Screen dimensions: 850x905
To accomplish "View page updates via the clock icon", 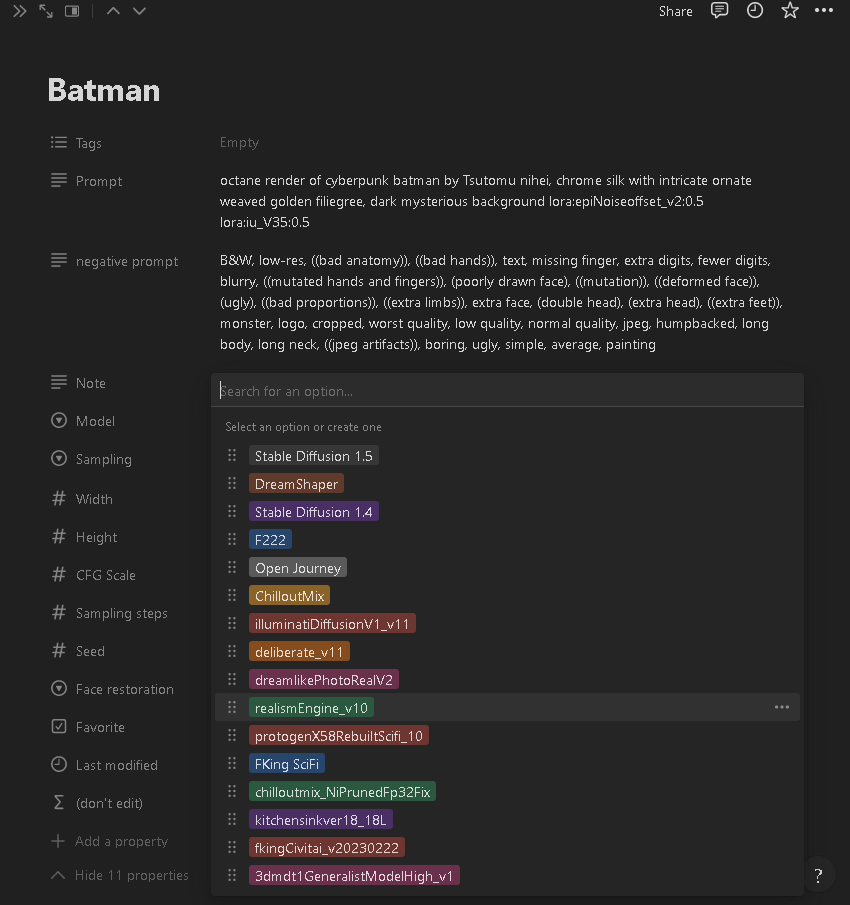I will (x=755, y=11).
